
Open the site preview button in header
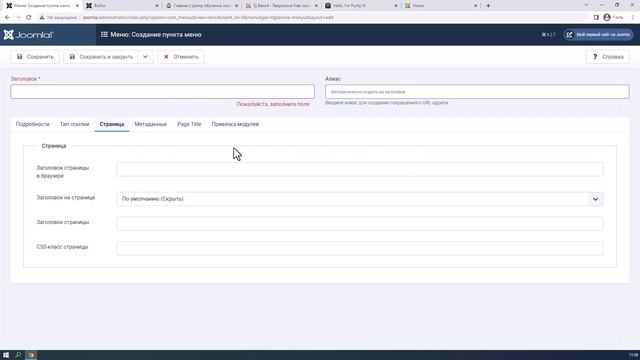tap(599, 35)
